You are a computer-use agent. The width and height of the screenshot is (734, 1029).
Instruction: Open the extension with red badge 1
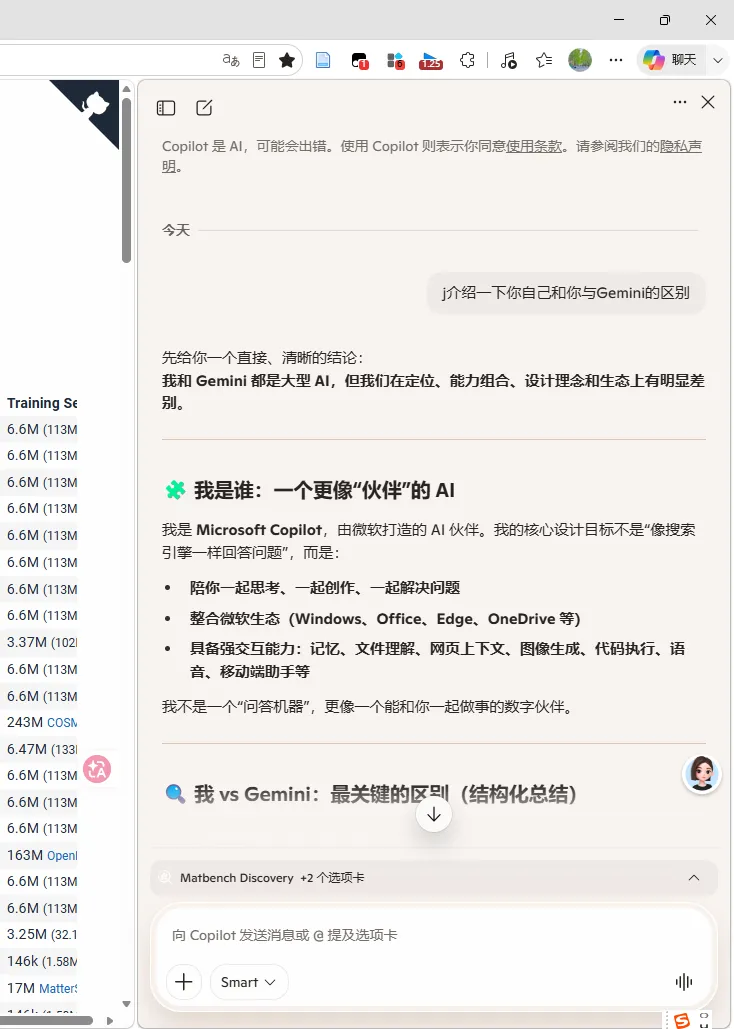359,60
